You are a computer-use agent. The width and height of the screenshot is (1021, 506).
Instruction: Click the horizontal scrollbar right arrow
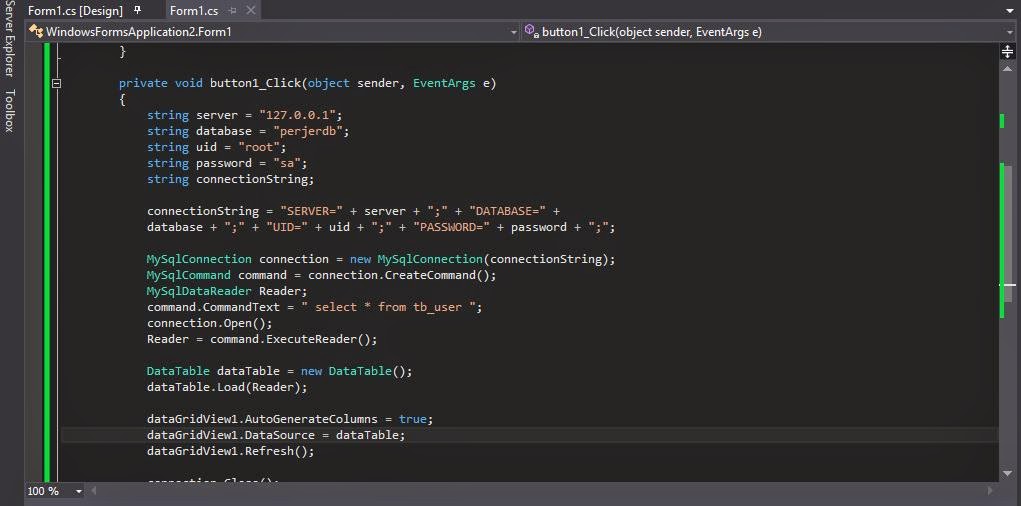(991, 490)
